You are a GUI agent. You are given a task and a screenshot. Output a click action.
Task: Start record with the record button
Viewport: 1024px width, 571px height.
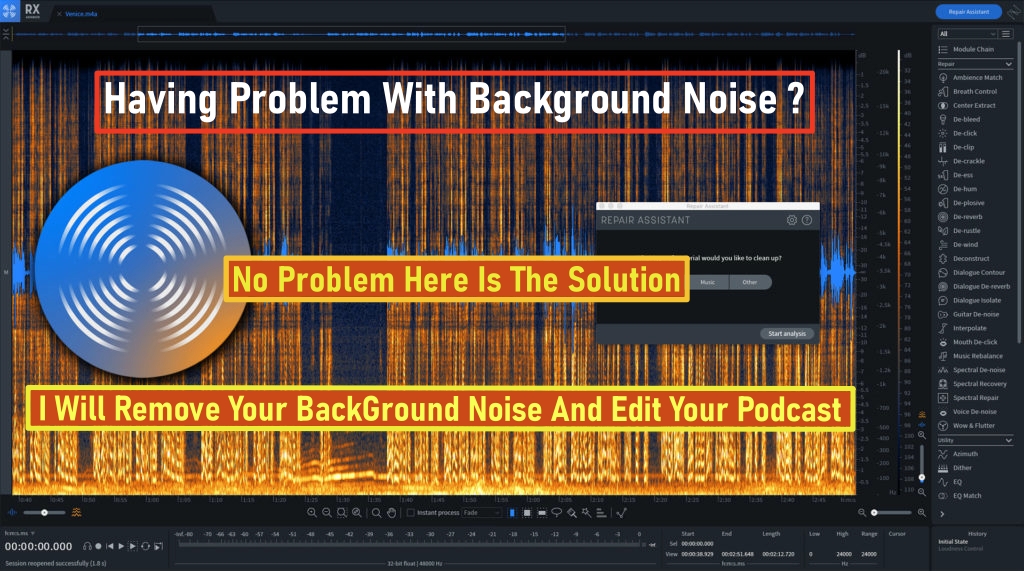pos(99,546)
